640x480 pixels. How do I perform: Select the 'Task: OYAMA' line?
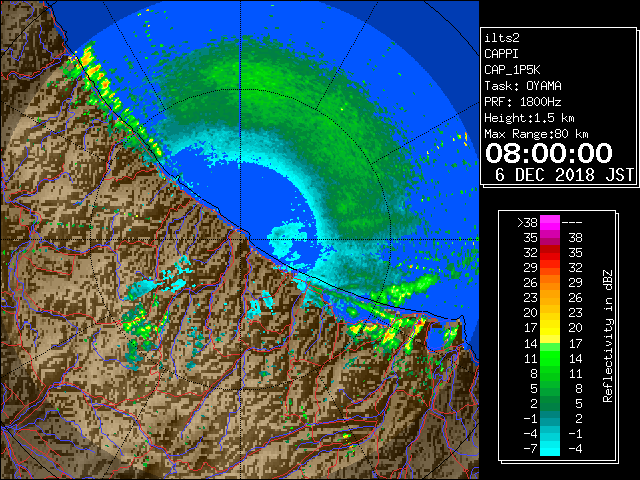pyautogui.click(x=523, y=86)
